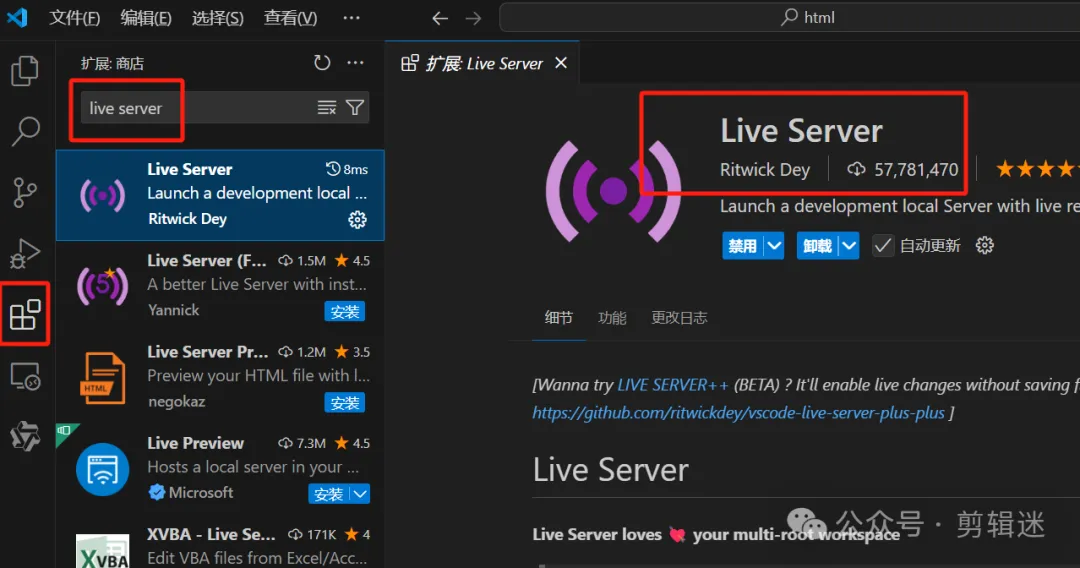
Task: Go back with the left arrow
Action: [x=440, y=18]
